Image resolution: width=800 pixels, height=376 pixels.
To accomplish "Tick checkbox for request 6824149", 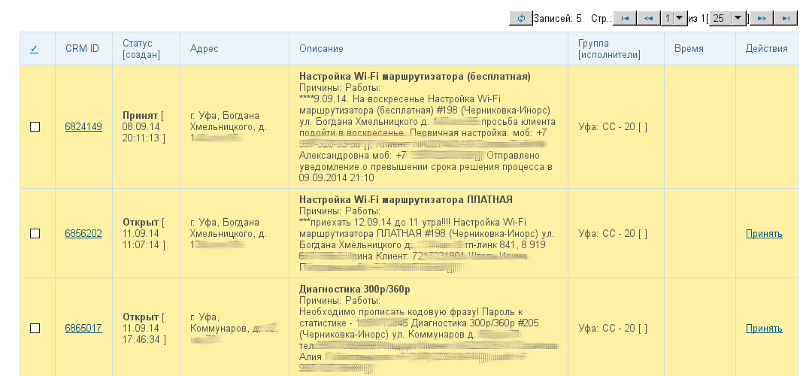I will [35, 127].
